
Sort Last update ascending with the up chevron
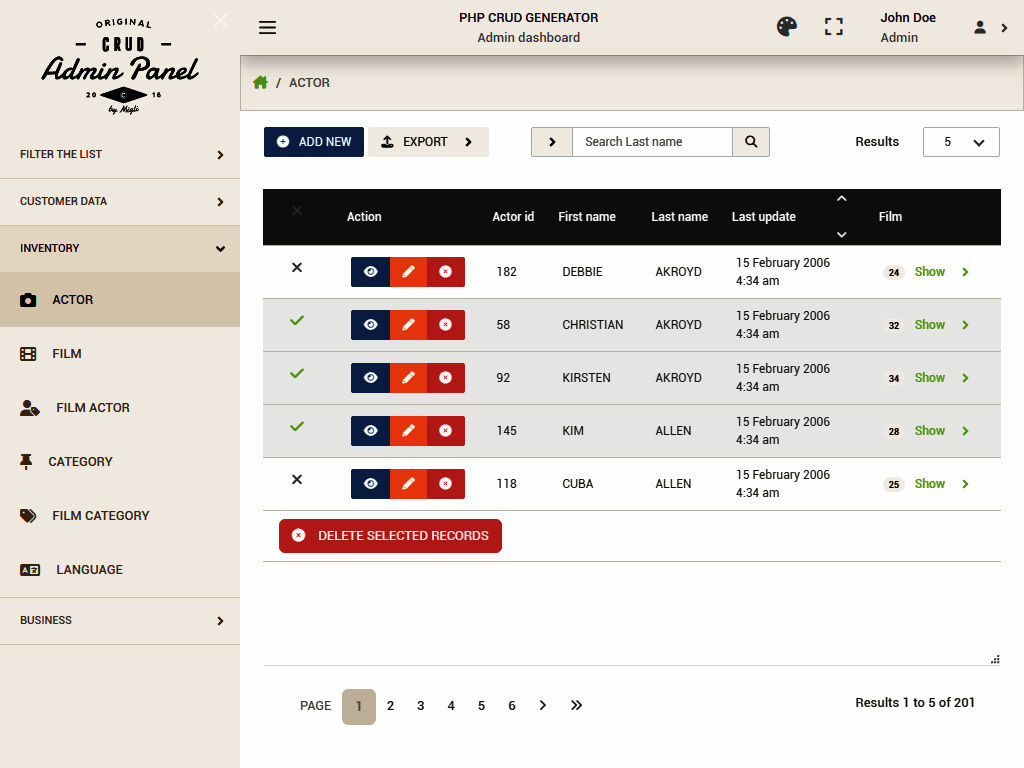coord(841,198)
